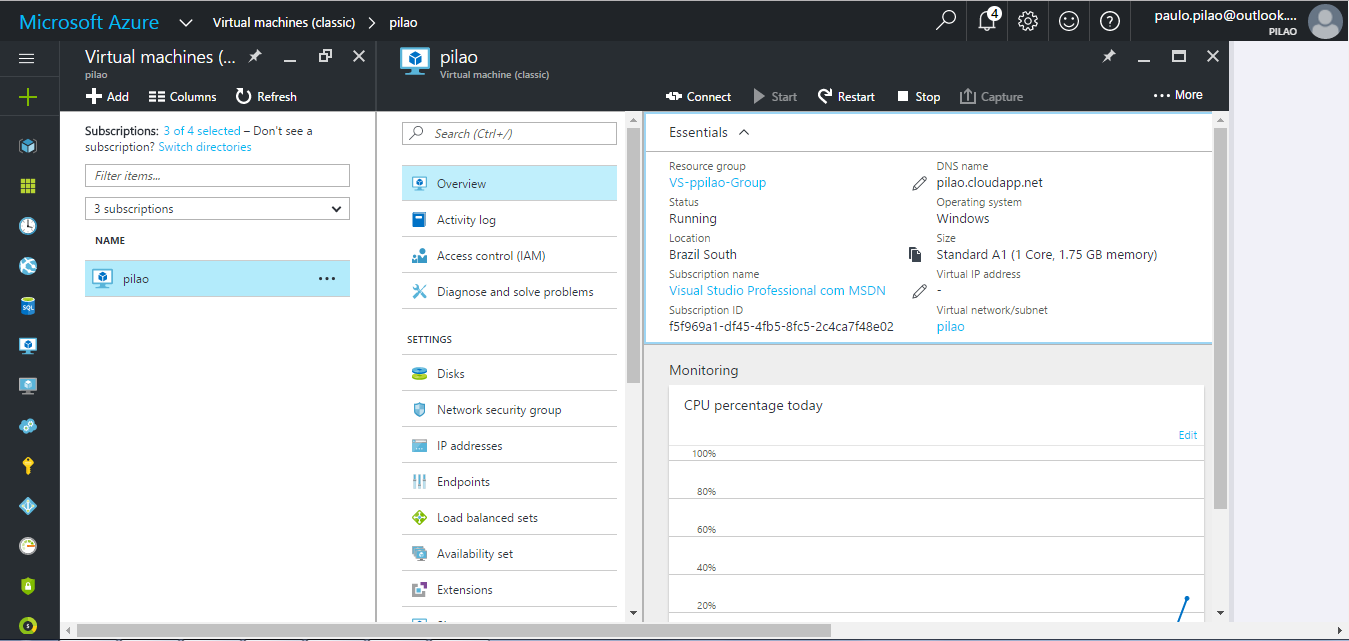Open the help question mark icon

point(1109,21)
